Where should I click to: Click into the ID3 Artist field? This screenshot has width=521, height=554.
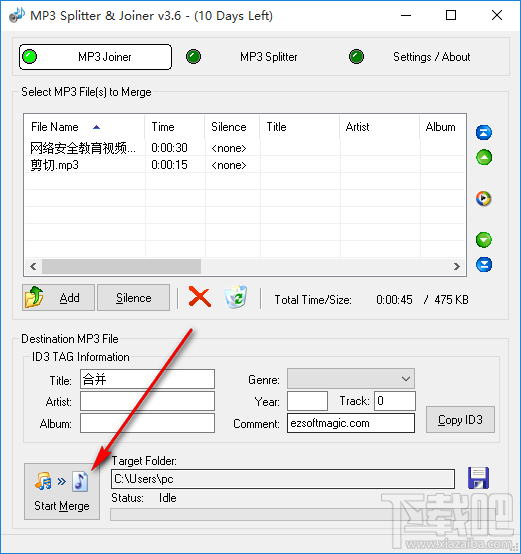147,401
